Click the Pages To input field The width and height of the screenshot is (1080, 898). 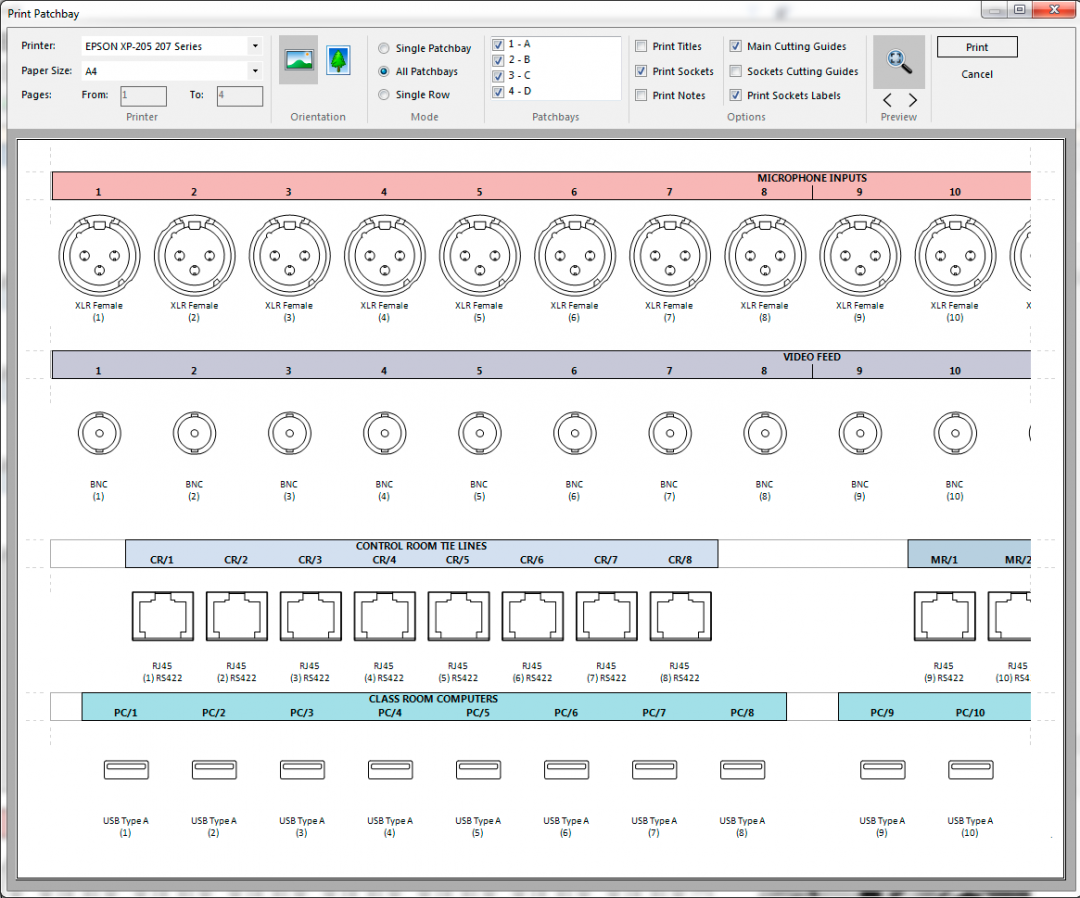point(239,96)
